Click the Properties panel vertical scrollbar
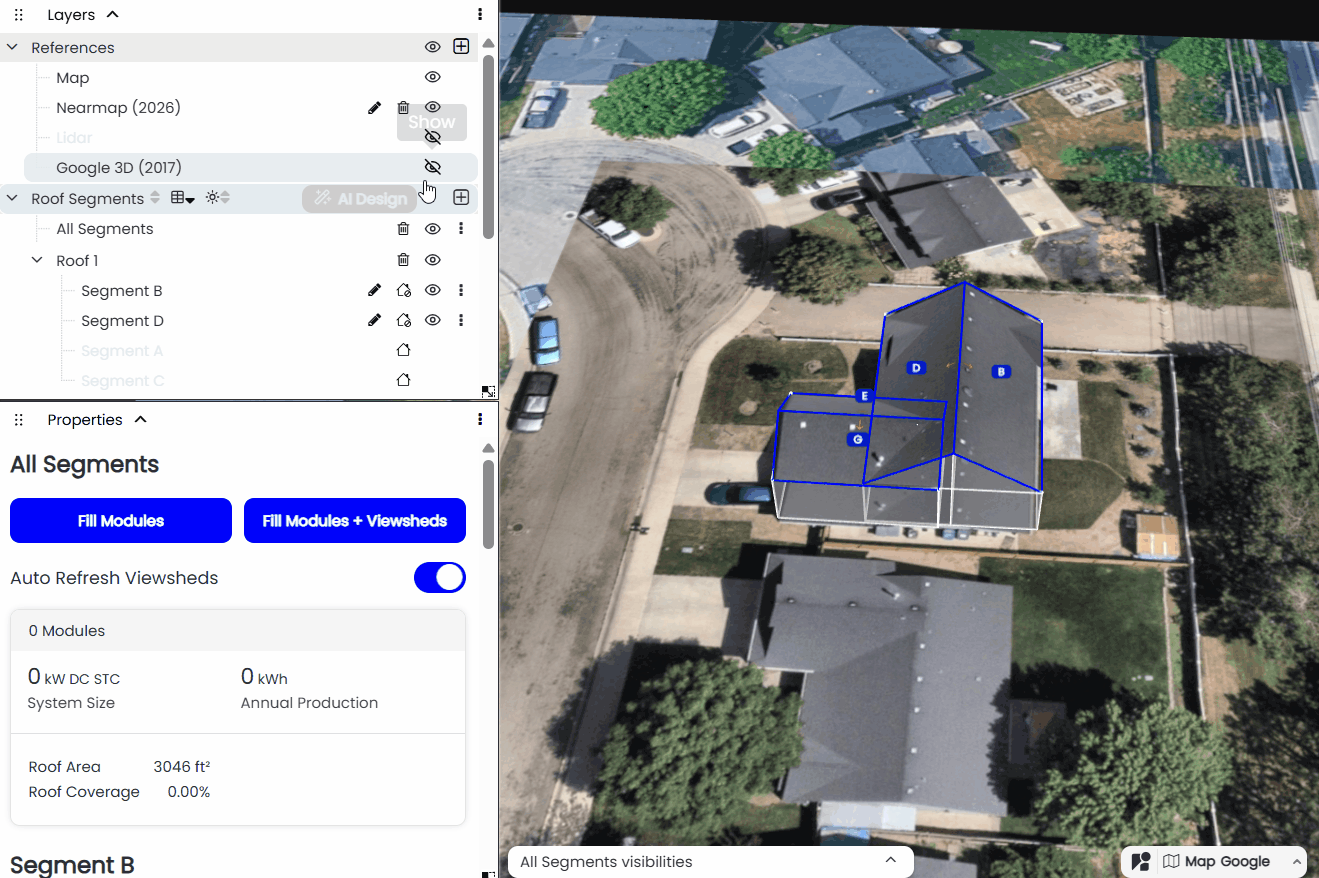Screen dimensions: 1319x878 (488, 504)
